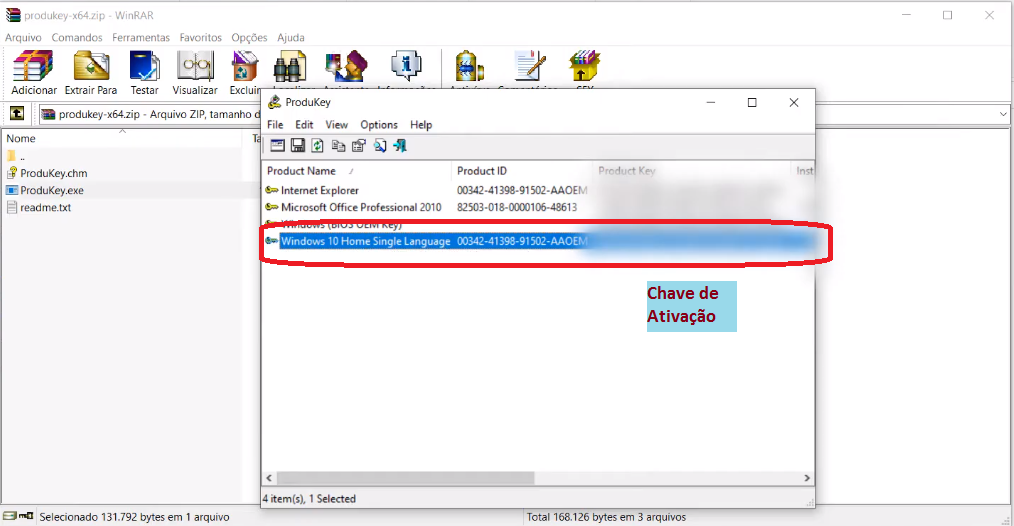Click the drive icon in WinRAR status bar

tap(10, 516)
